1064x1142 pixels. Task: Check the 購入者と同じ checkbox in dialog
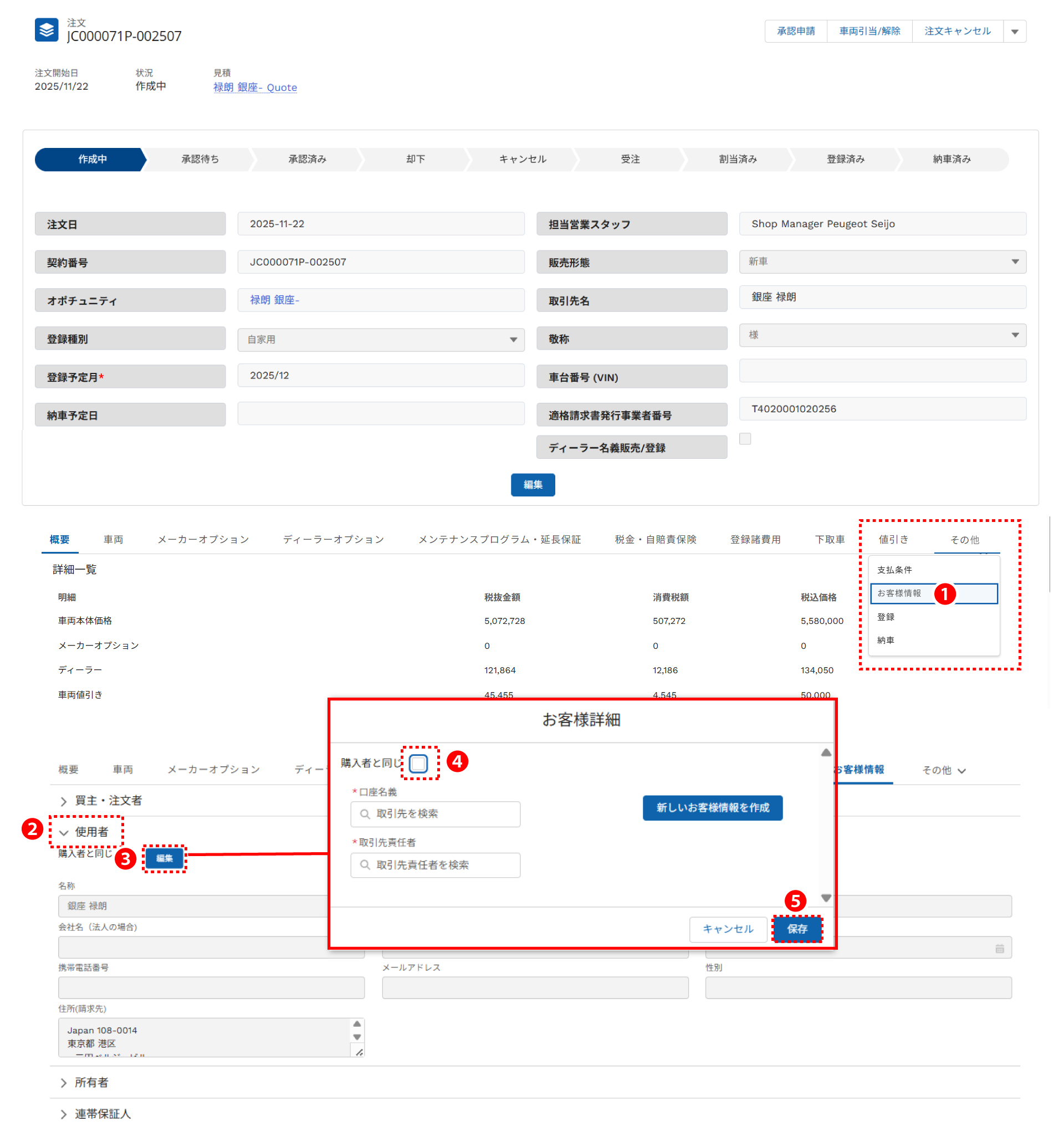coord(418,763)
